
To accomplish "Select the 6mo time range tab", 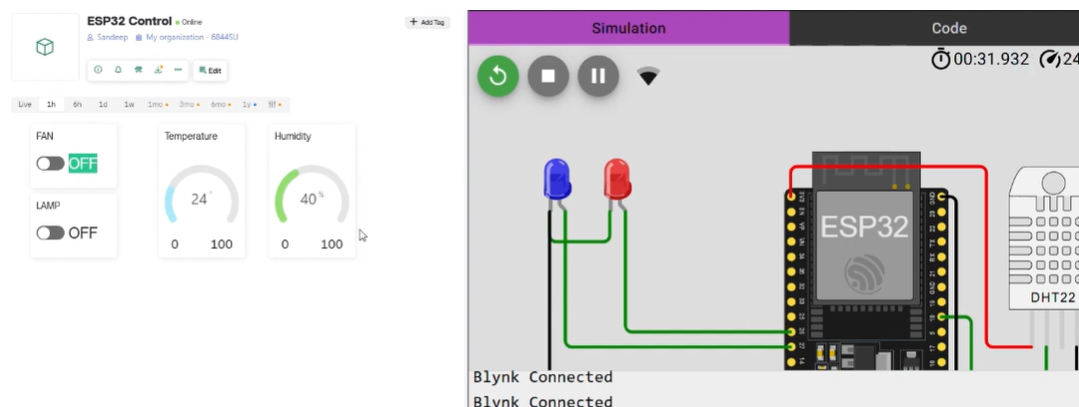I will (x=220, y=105).
